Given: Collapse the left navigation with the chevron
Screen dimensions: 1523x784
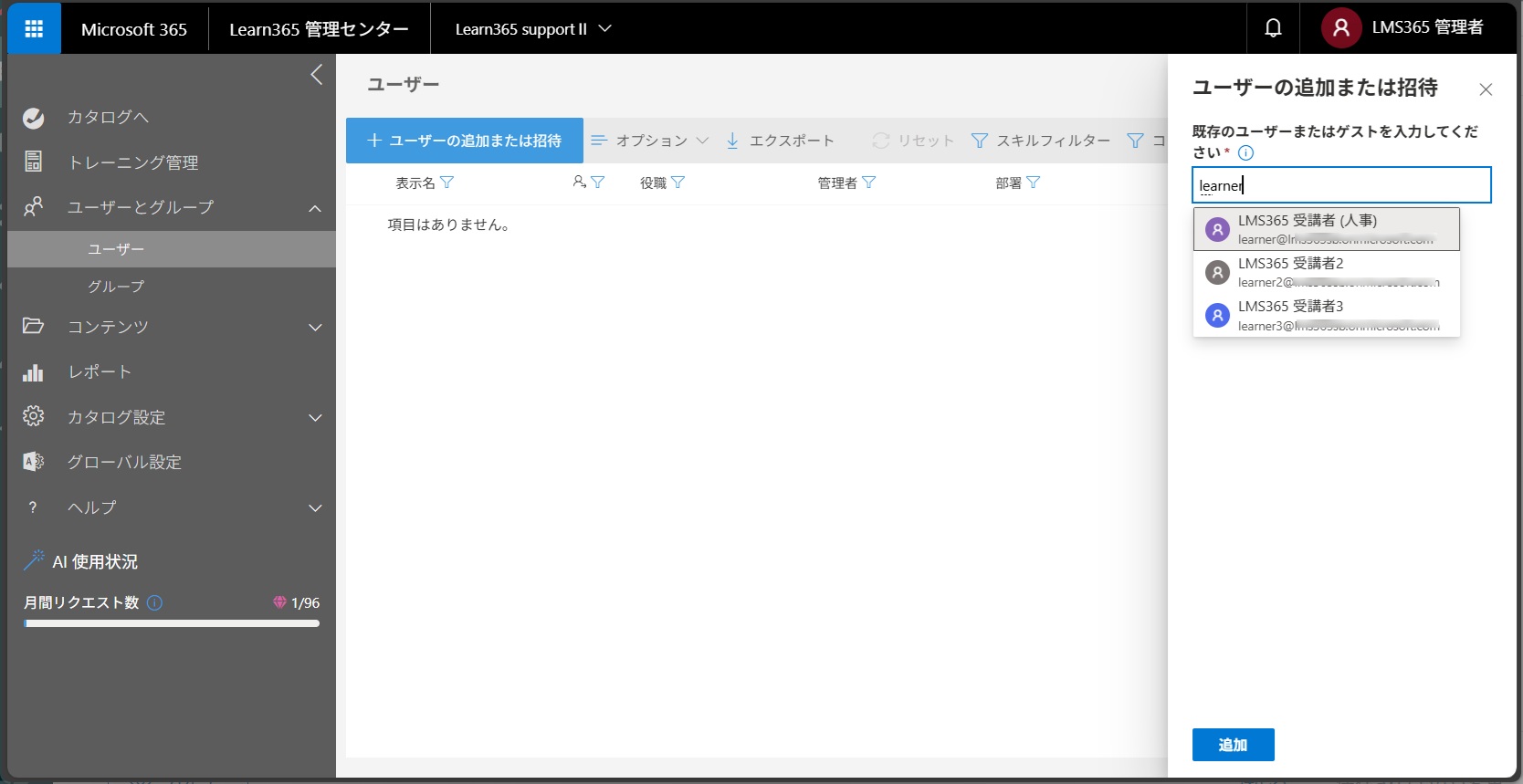Looking at the screenshot, I should click(x=317, y=75).
